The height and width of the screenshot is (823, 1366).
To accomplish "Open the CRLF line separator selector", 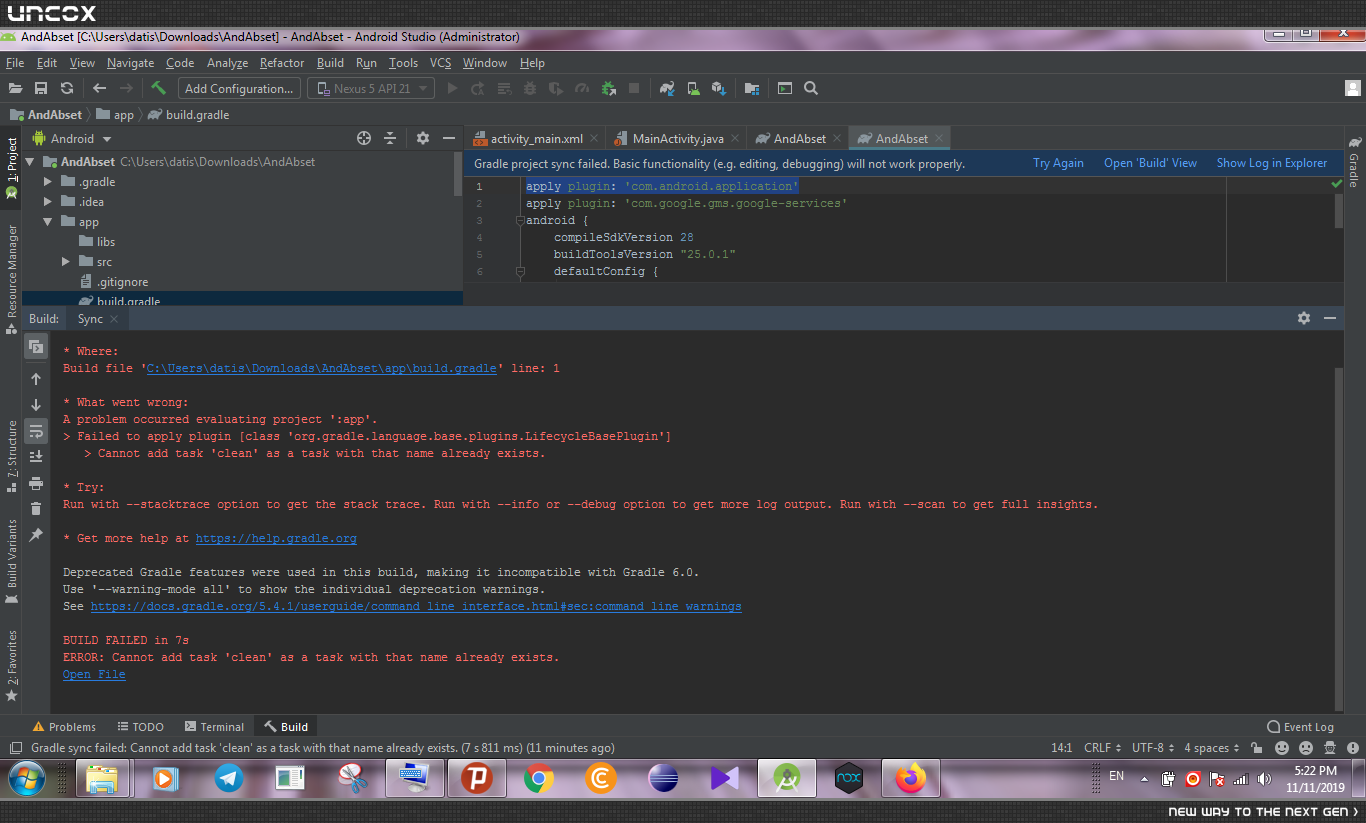I will (1102, 748).
